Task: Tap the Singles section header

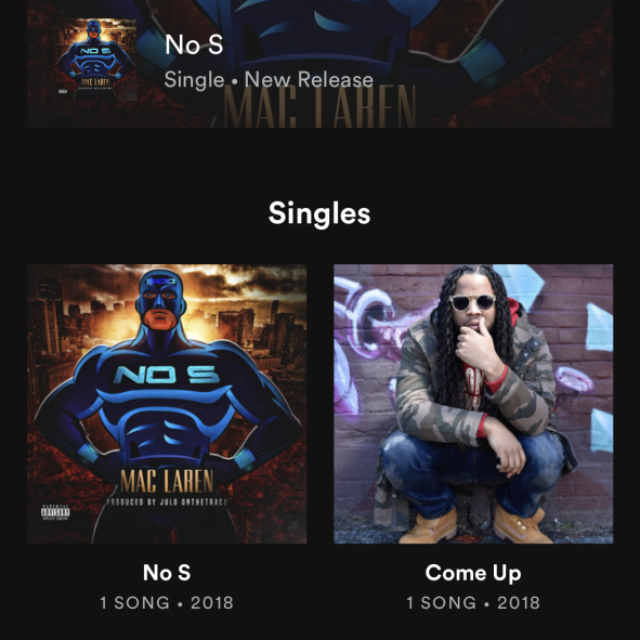Action: click(x=320, y=213)
